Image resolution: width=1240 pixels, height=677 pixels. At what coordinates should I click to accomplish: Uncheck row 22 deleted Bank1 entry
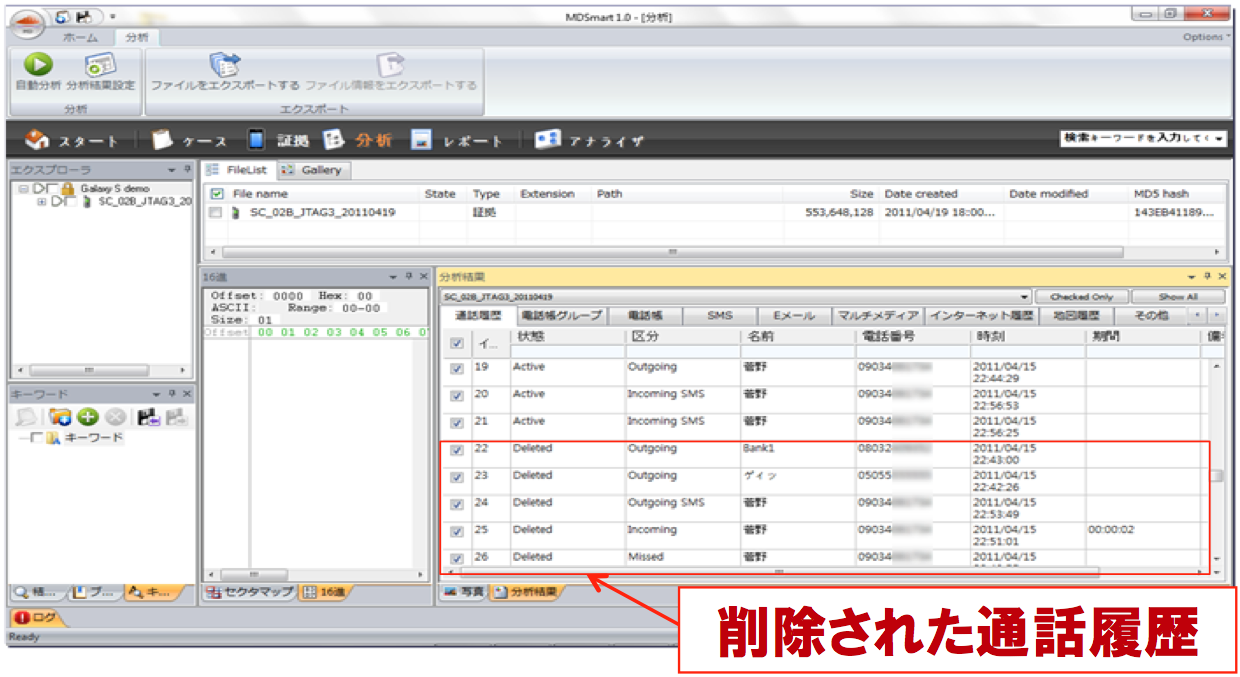pyautogui.click(x=457, y=450)
